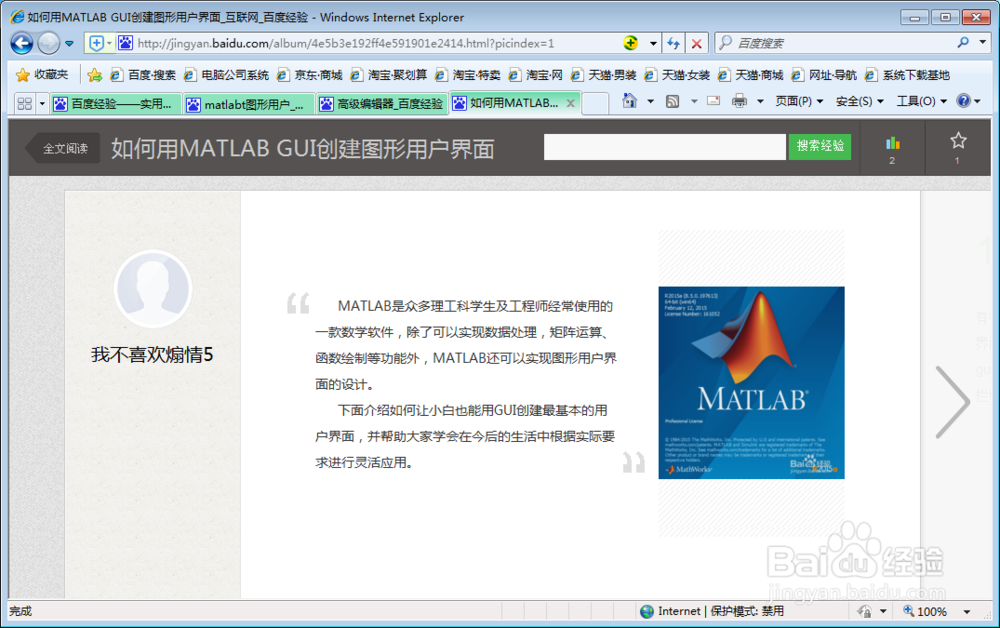Open the 淘宝·特卖 favorites link
Viewport: 1000px width, 628px height.
pyautogui.click(x=467, y=75)
